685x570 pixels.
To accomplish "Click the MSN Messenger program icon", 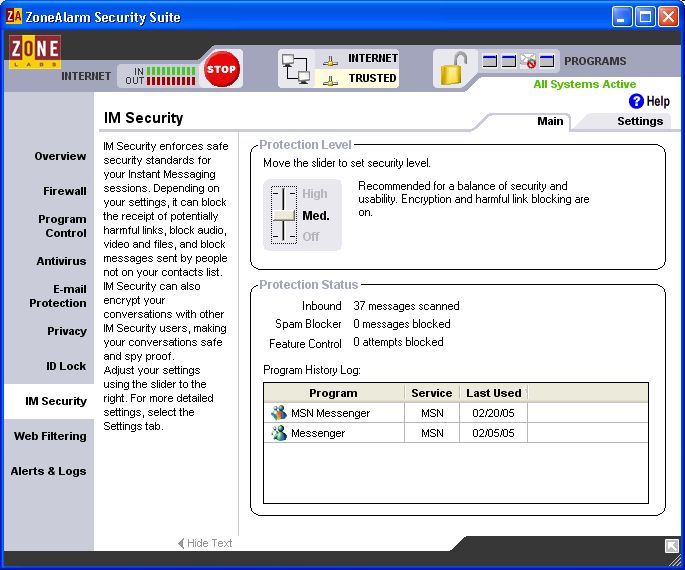I will [278, 413].
